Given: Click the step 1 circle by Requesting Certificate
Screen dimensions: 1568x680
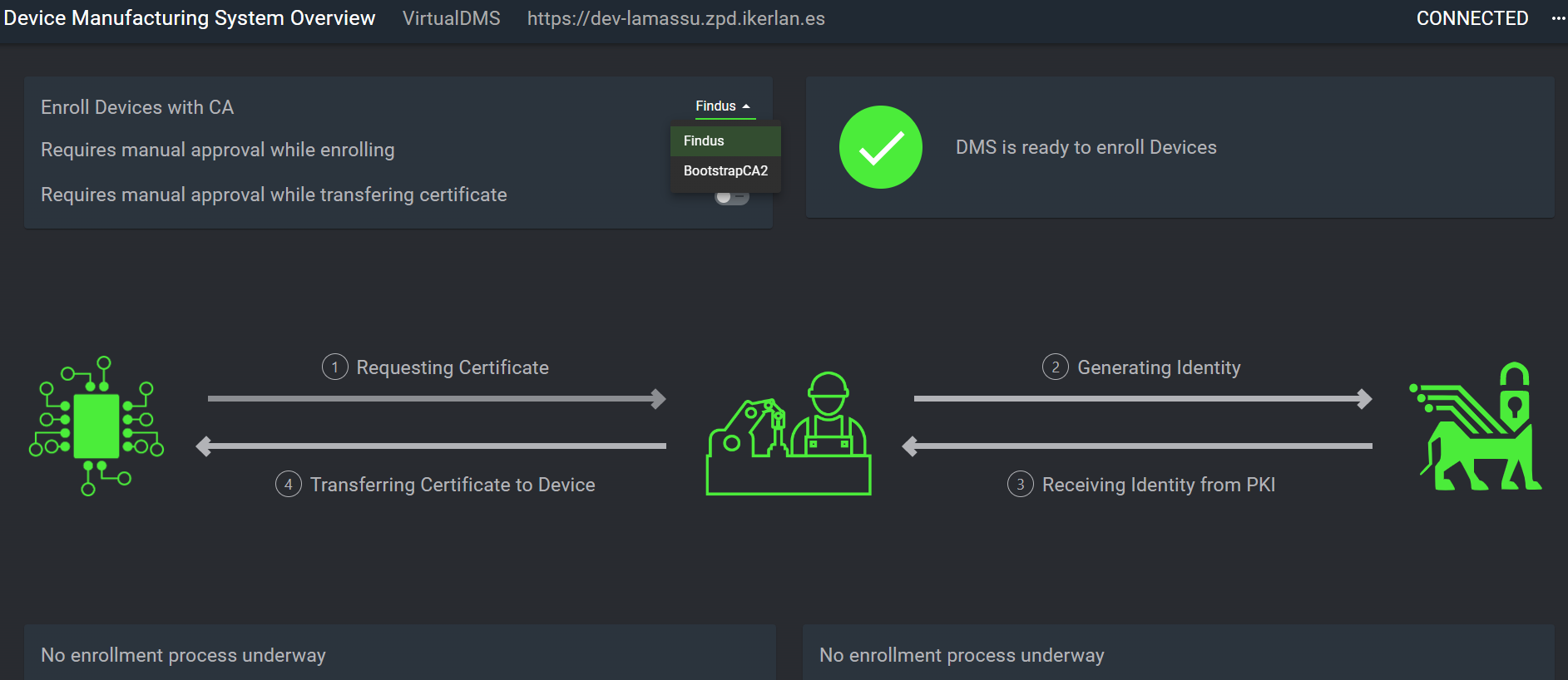Looking at the screenshot, I should pyautogui.click(x=334, y=367).
